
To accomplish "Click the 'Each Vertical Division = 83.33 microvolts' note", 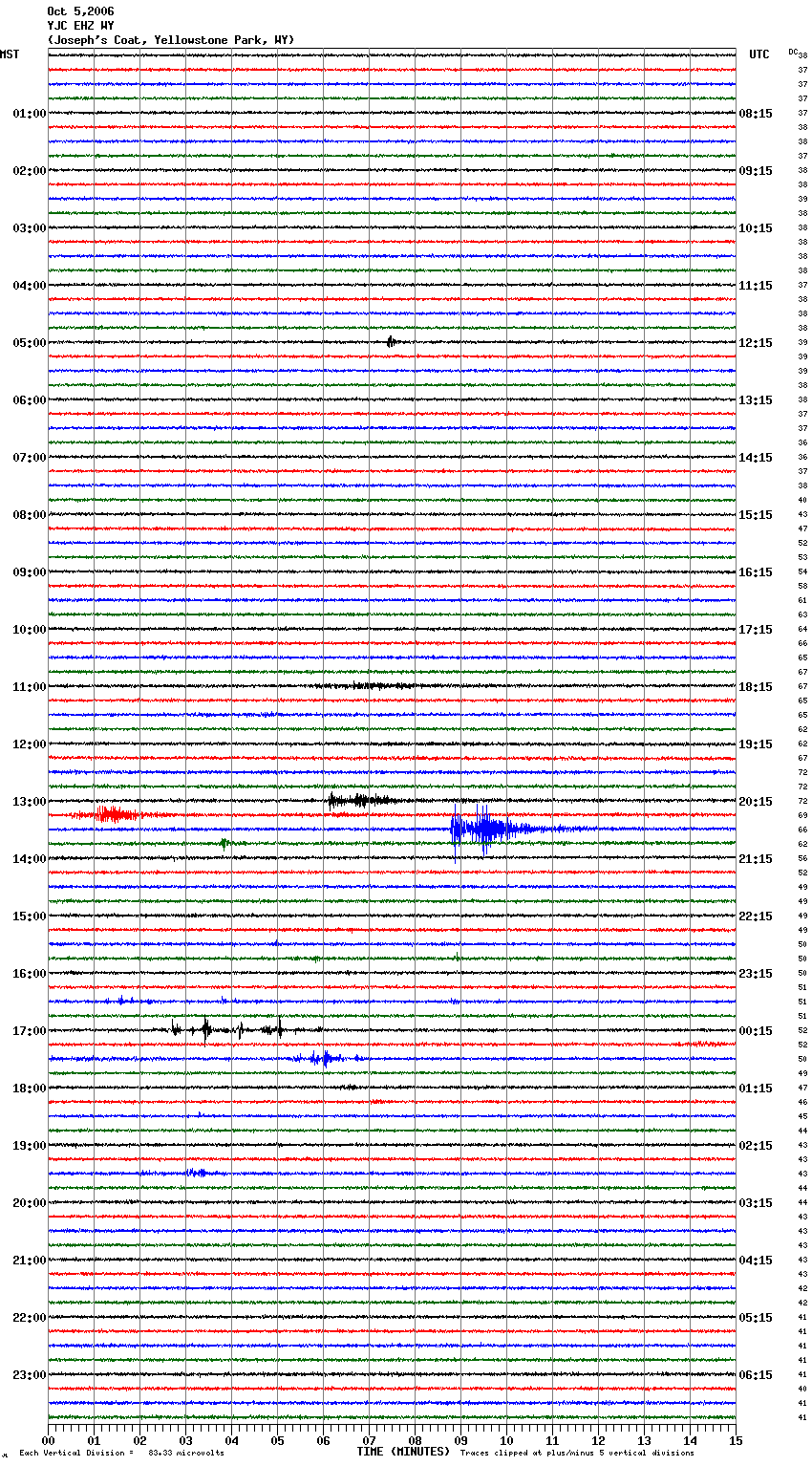I will [121, 1454].
